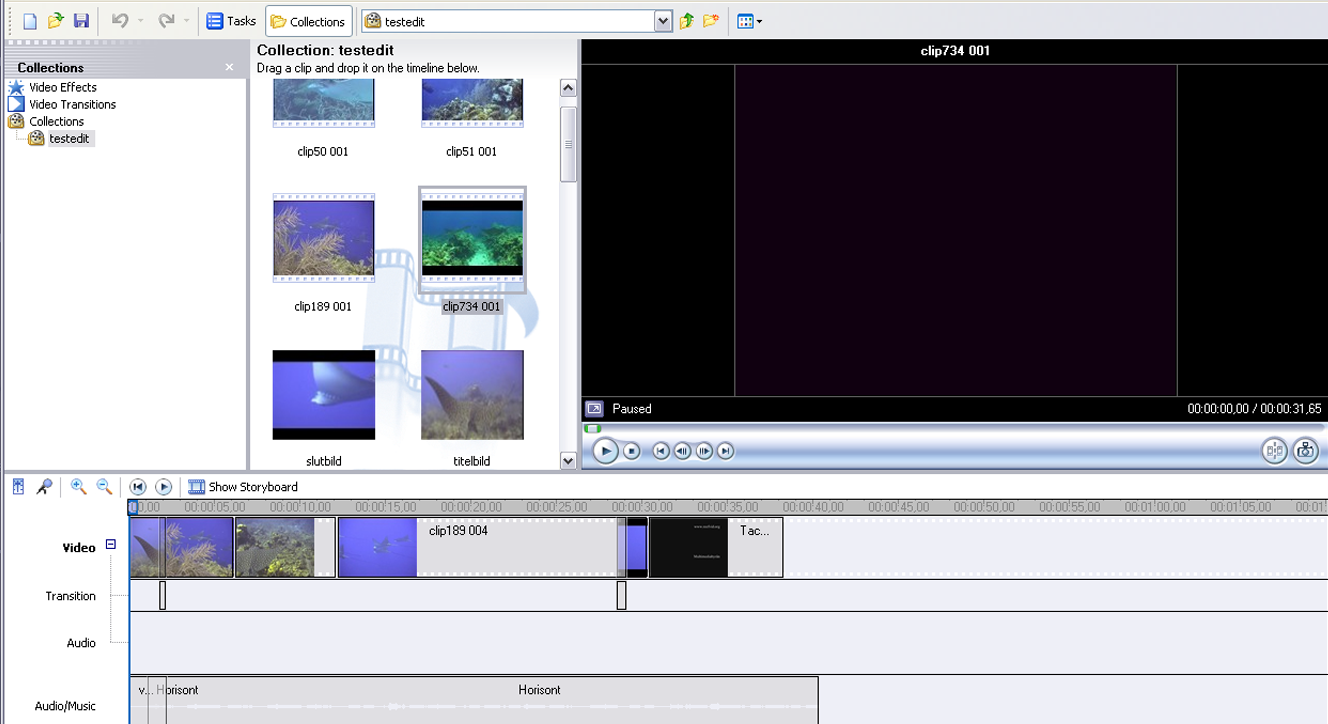Open the redo history dropdown arrow
1328x724 pixels.
point(187,21)
